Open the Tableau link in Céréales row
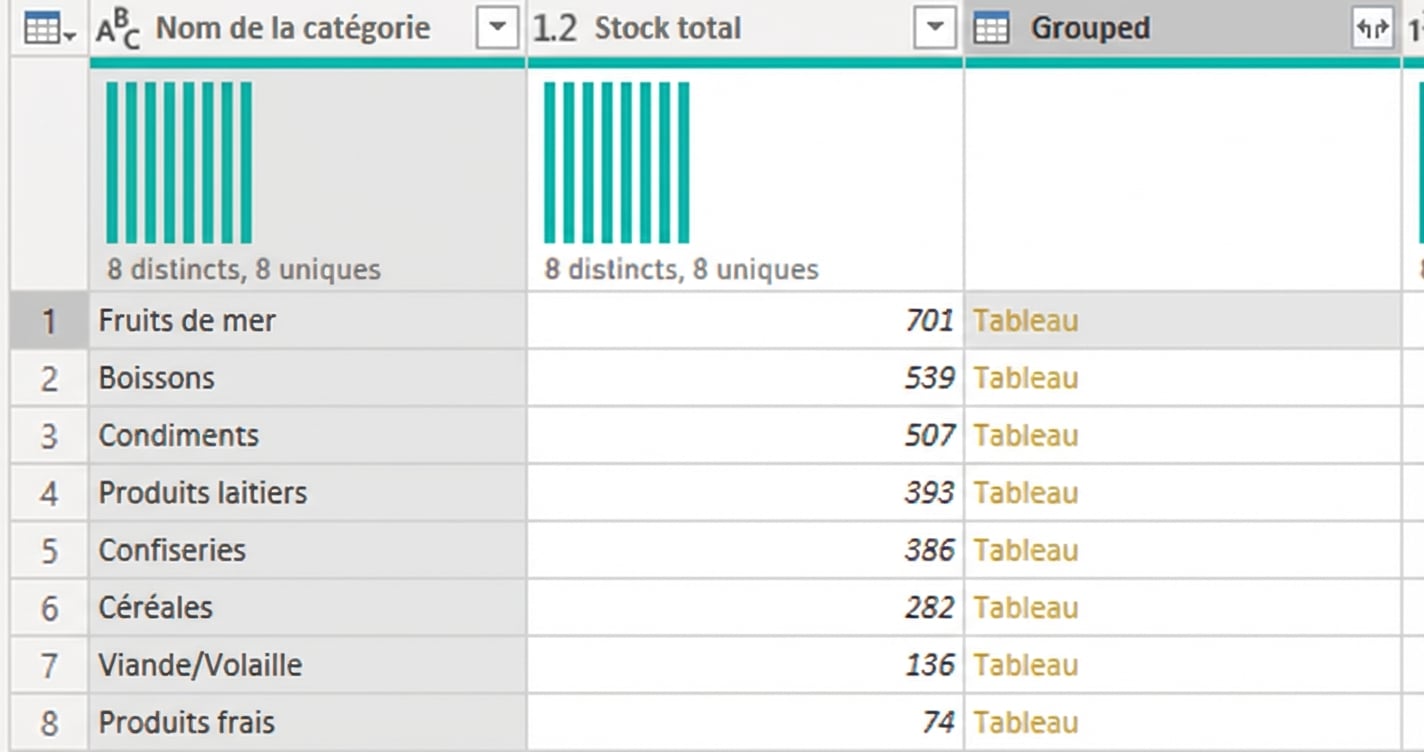The width and height of the screenshot is (1424, 752). [x=1026, y=608]
